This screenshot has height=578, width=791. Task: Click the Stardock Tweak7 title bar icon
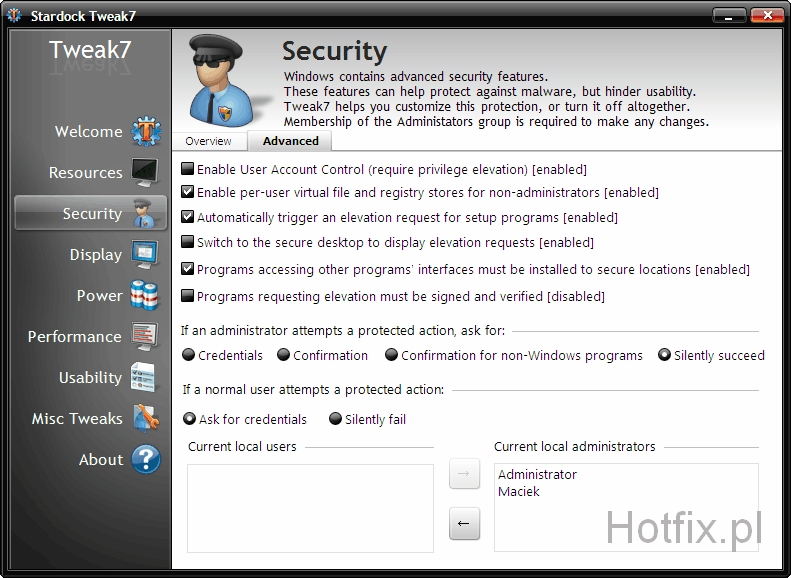14,16
